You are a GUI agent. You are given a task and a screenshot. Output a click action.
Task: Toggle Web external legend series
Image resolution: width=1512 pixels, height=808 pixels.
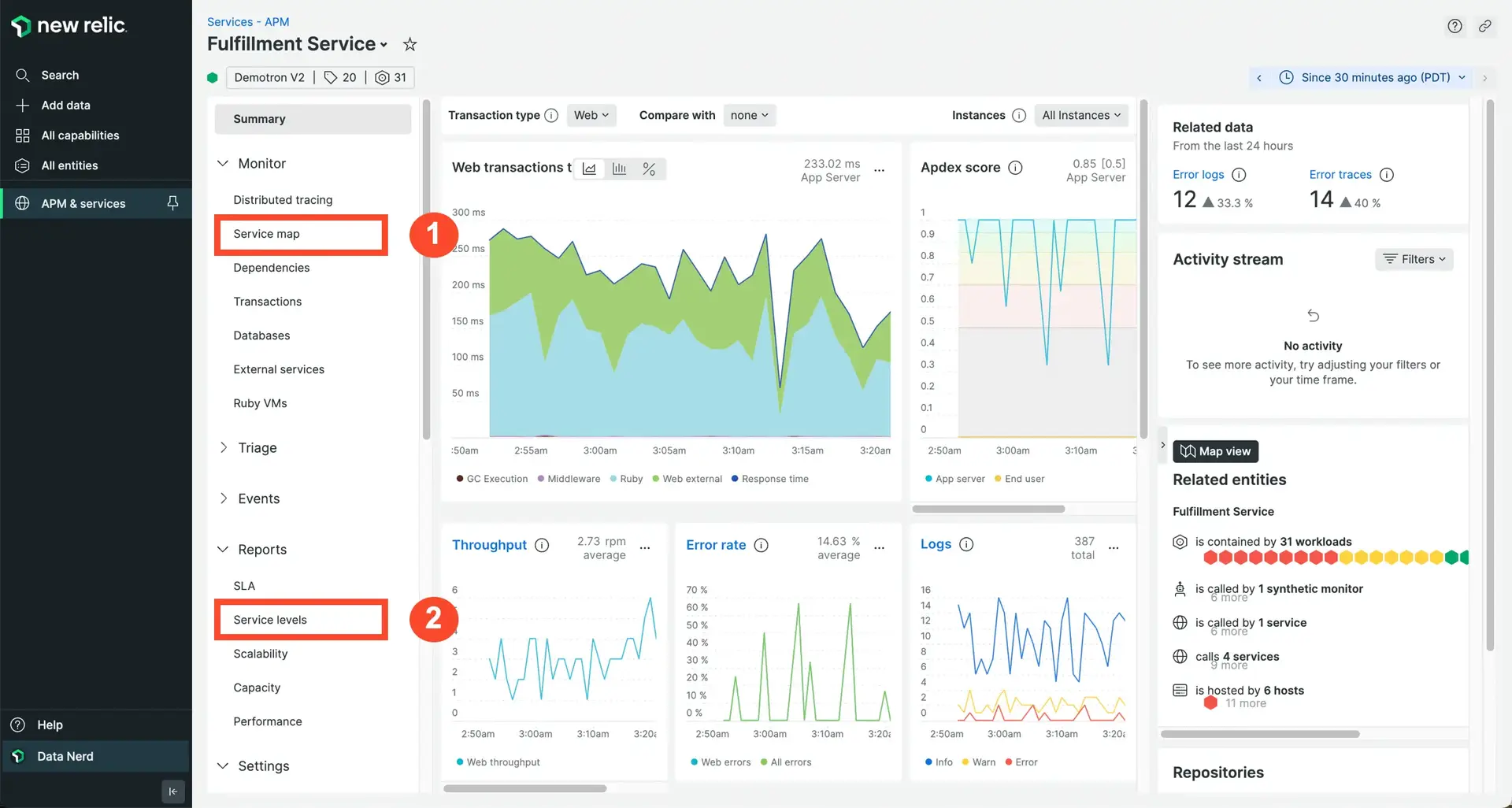coord(687,479)
